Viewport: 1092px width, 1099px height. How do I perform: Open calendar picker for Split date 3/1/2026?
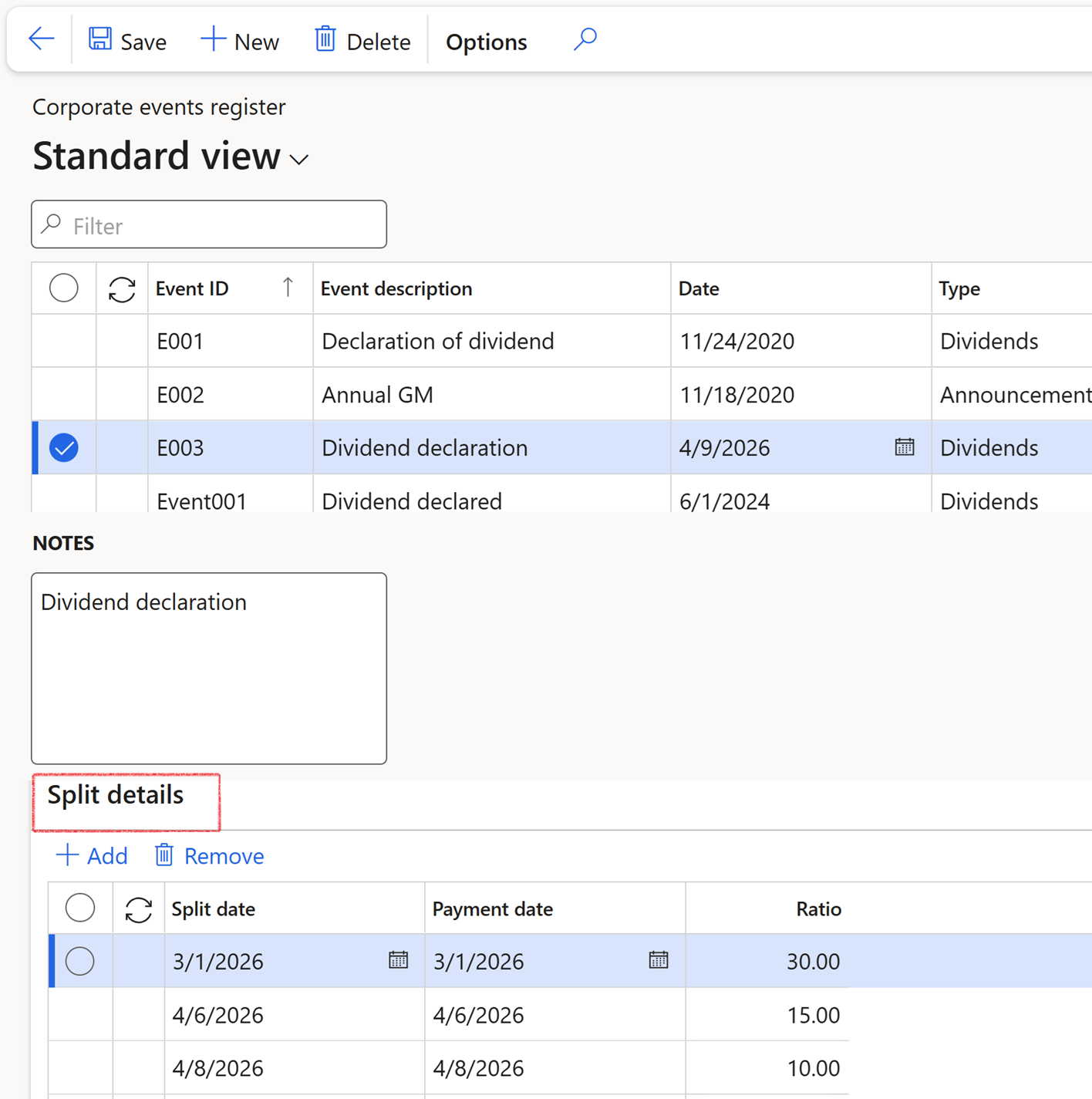[x=398, y=960]
